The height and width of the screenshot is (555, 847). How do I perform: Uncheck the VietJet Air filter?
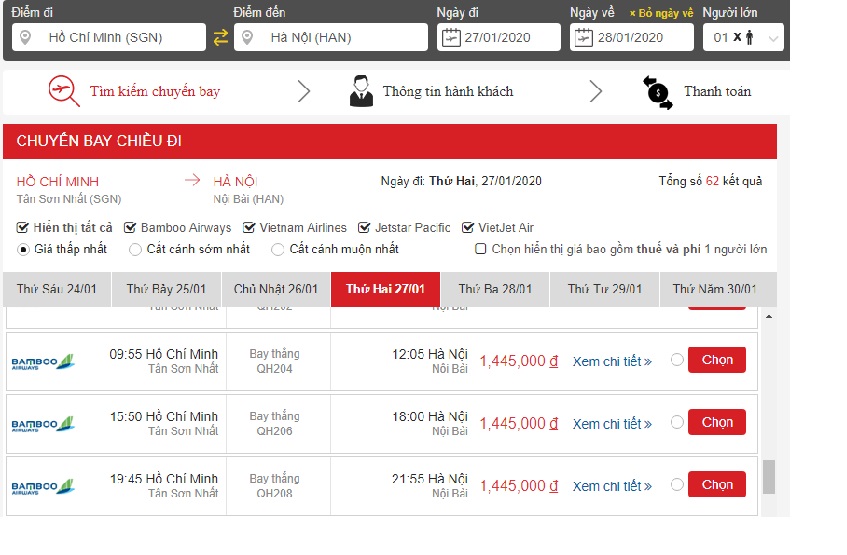click(468, 228)
